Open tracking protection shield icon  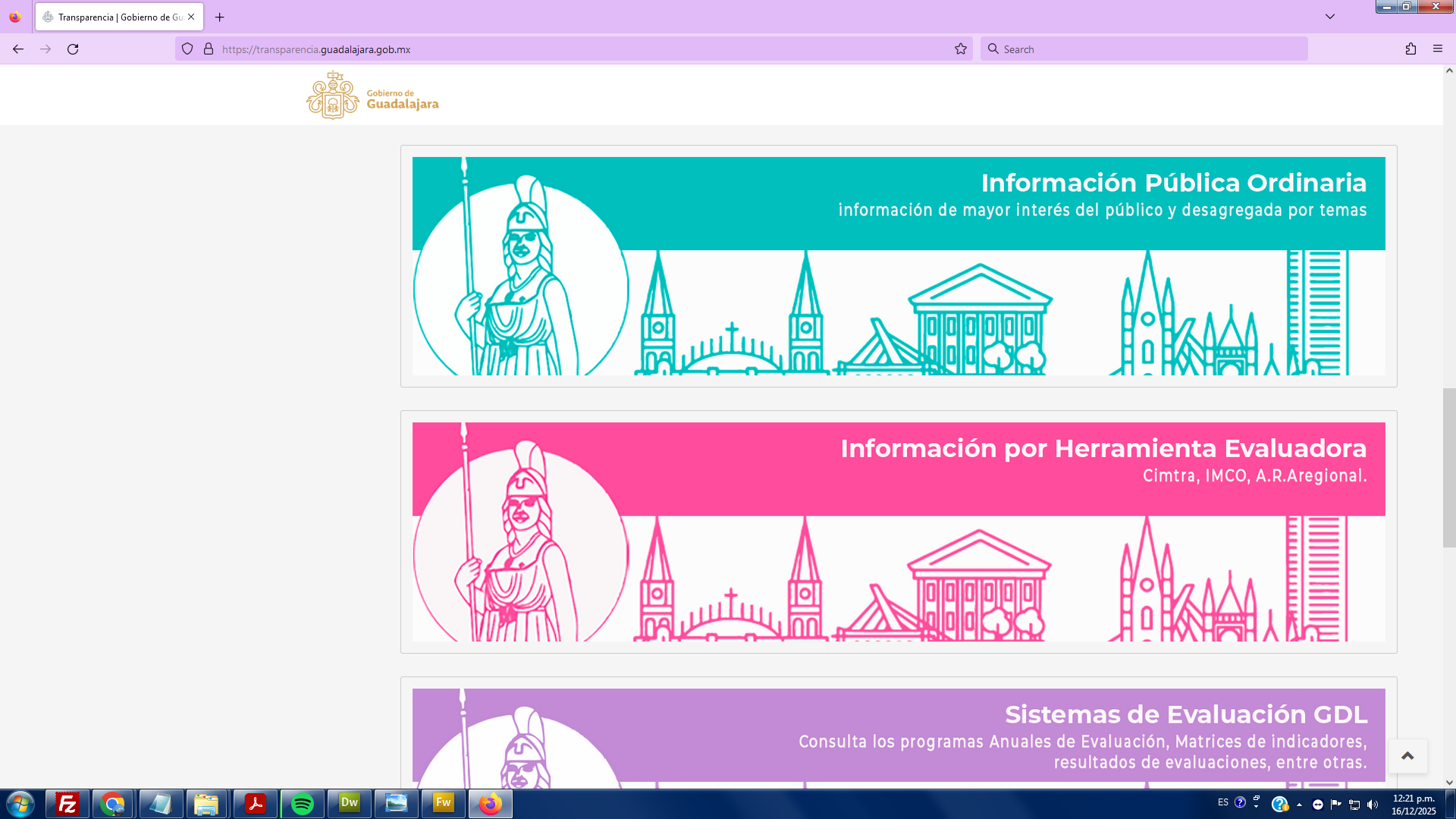pos(187,49)
